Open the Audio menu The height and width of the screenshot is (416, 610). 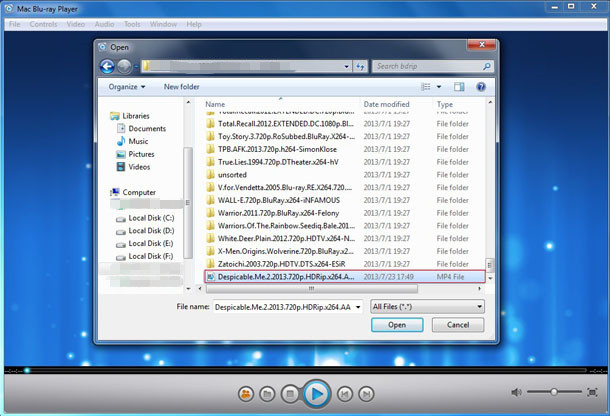click(104, 24)
